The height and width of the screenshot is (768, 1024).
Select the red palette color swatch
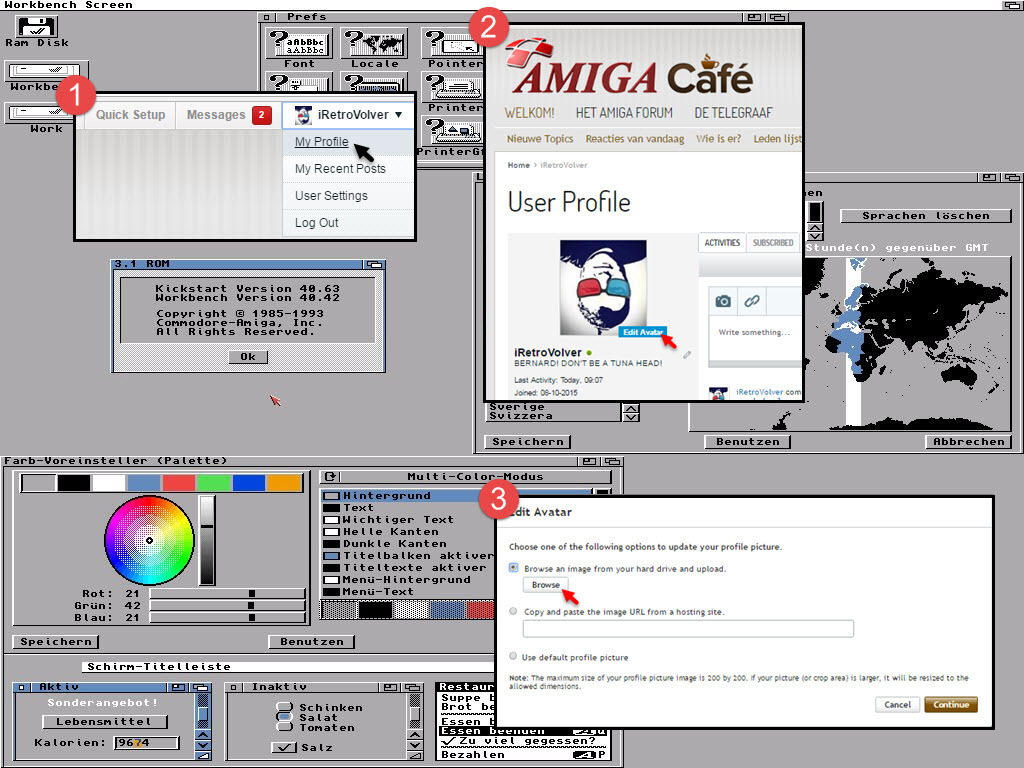click(179, 483)
